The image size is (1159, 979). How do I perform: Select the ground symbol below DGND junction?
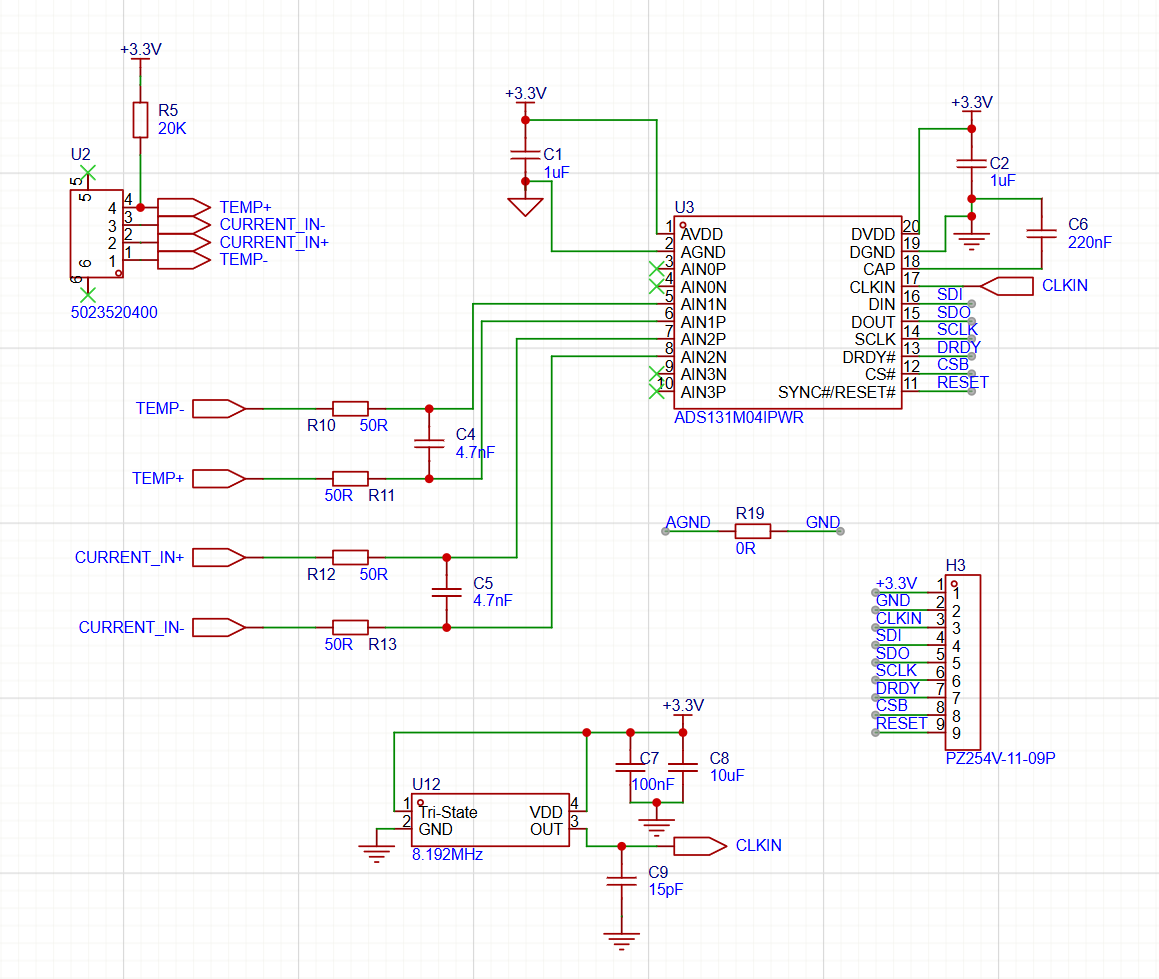pos(971,241)
